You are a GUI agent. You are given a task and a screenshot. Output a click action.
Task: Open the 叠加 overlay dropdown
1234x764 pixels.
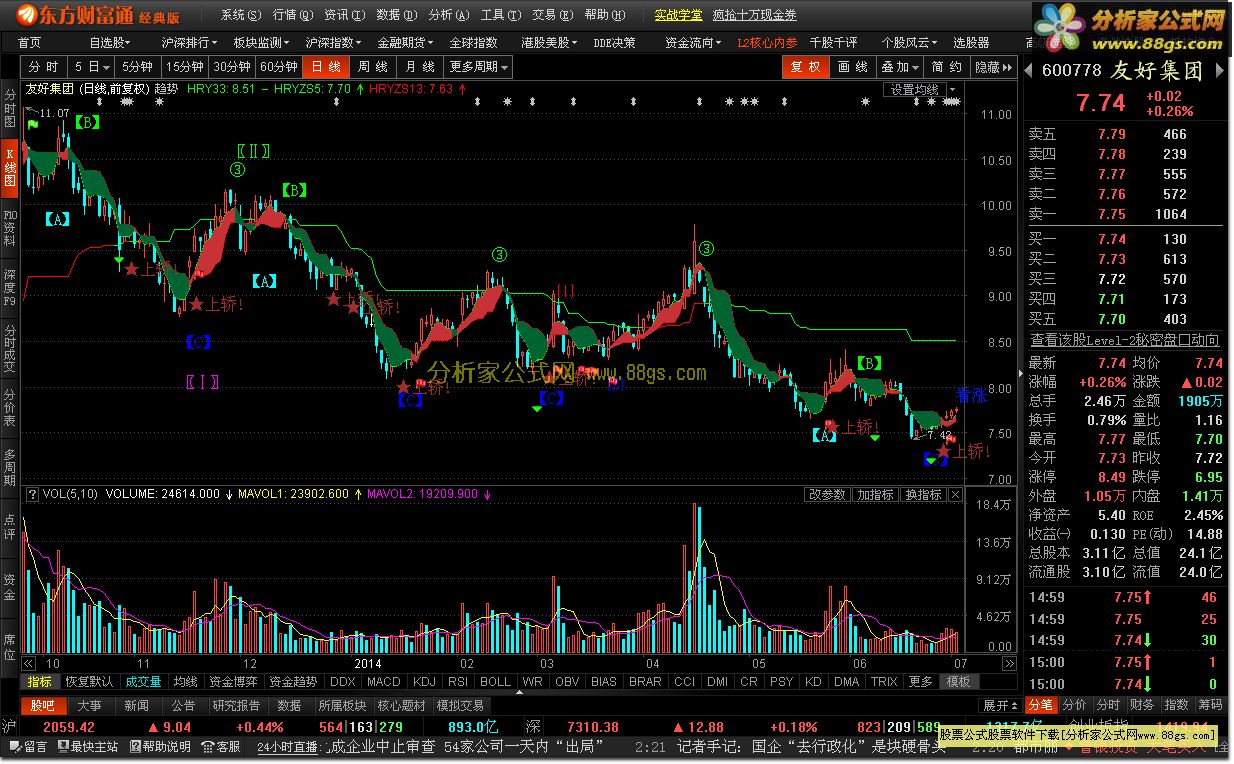[900, 67]
